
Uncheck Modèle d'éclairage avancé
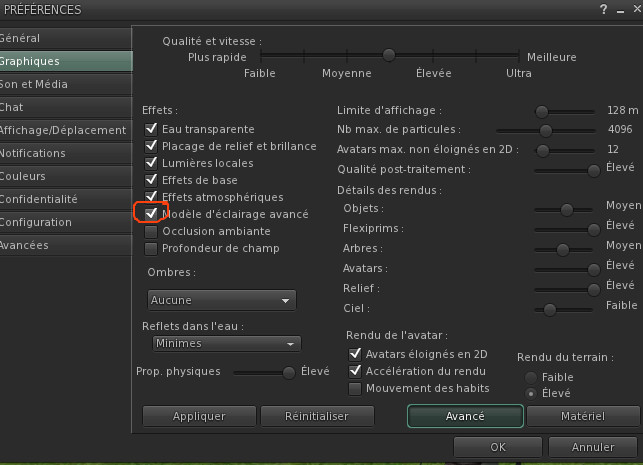point(151,214)
